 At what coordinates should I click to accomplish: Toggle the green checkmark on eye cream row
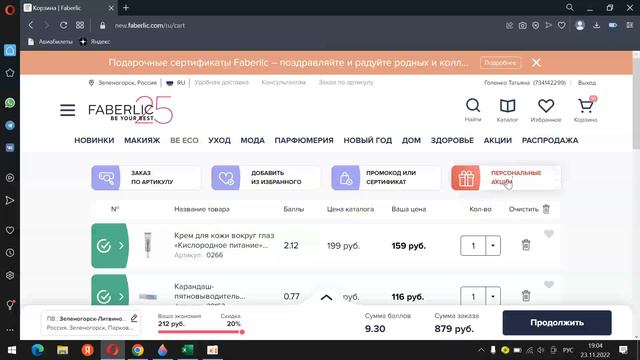click(104, 246)
